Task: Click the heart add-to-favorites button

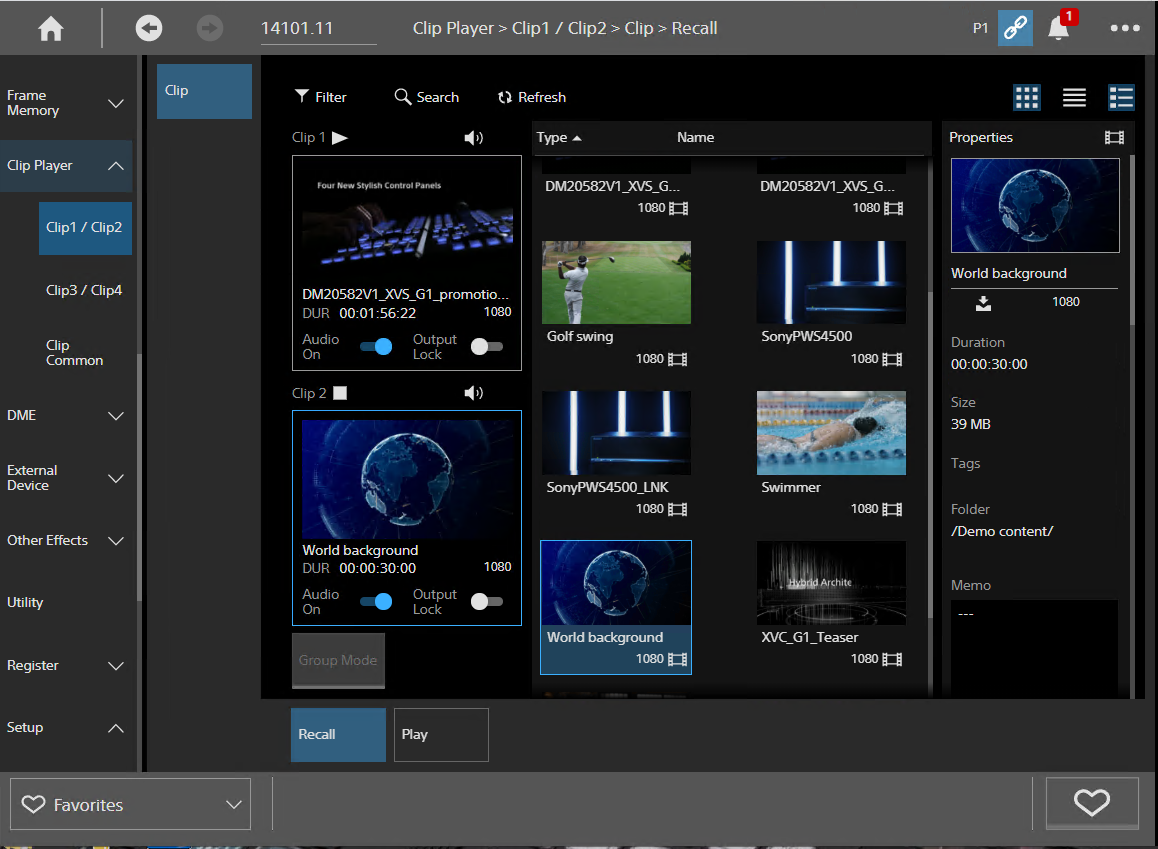Action: pos(1092,803)
